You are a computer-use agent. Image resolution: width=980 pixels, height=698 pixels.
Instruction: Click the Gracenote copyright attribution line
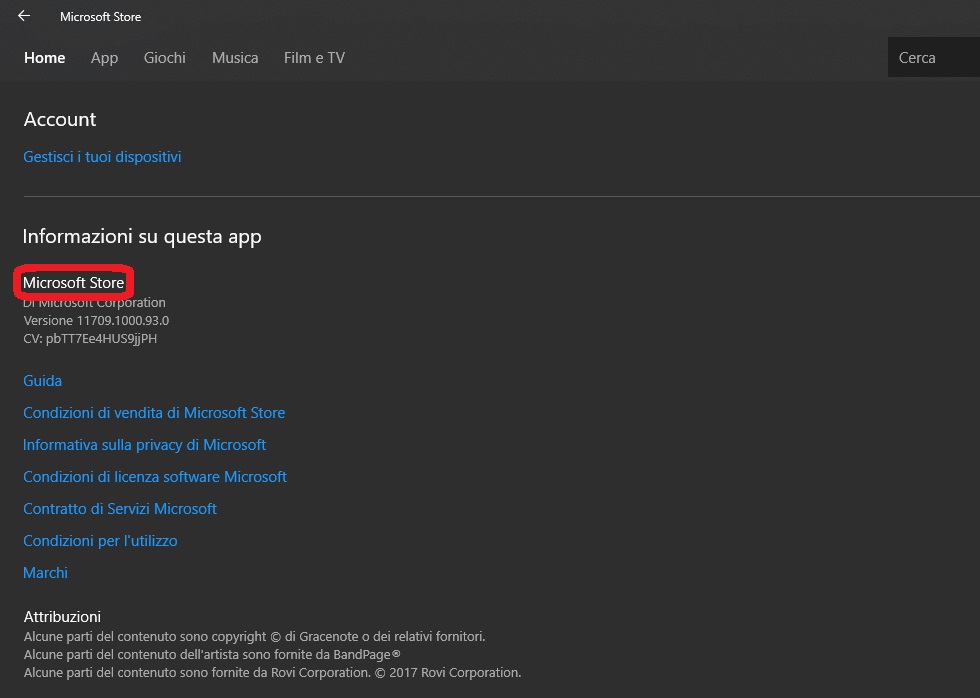(254, 636)
